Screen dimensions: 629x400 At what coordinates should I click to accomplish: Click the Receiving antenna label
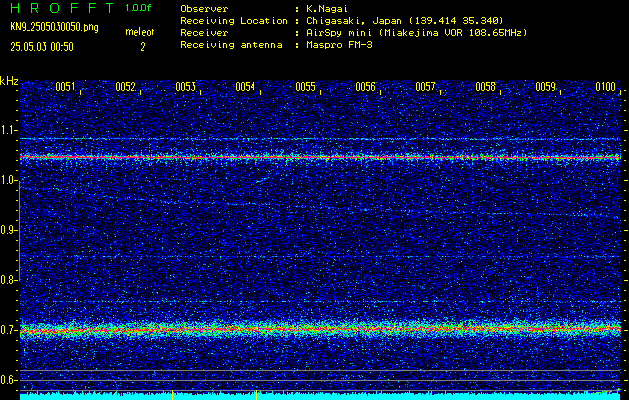(231, 45)
